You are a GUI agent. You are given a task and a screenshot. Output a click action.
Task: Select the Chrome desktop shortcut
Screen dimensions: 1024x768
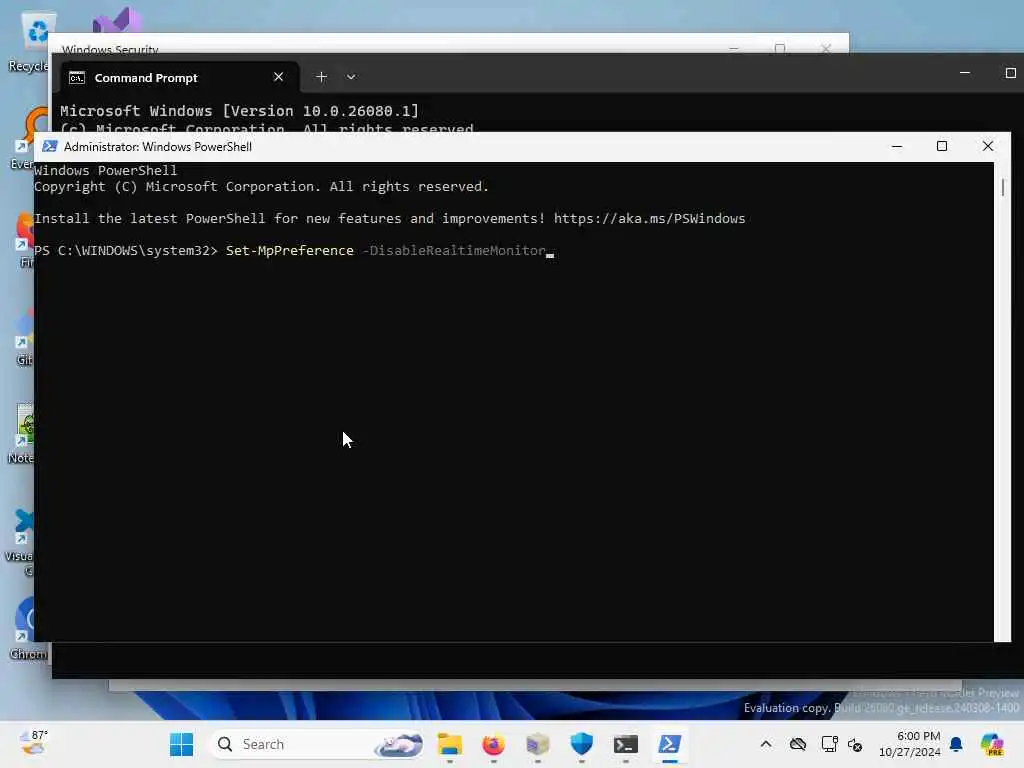pyautogui.click(x=29, y=628)
